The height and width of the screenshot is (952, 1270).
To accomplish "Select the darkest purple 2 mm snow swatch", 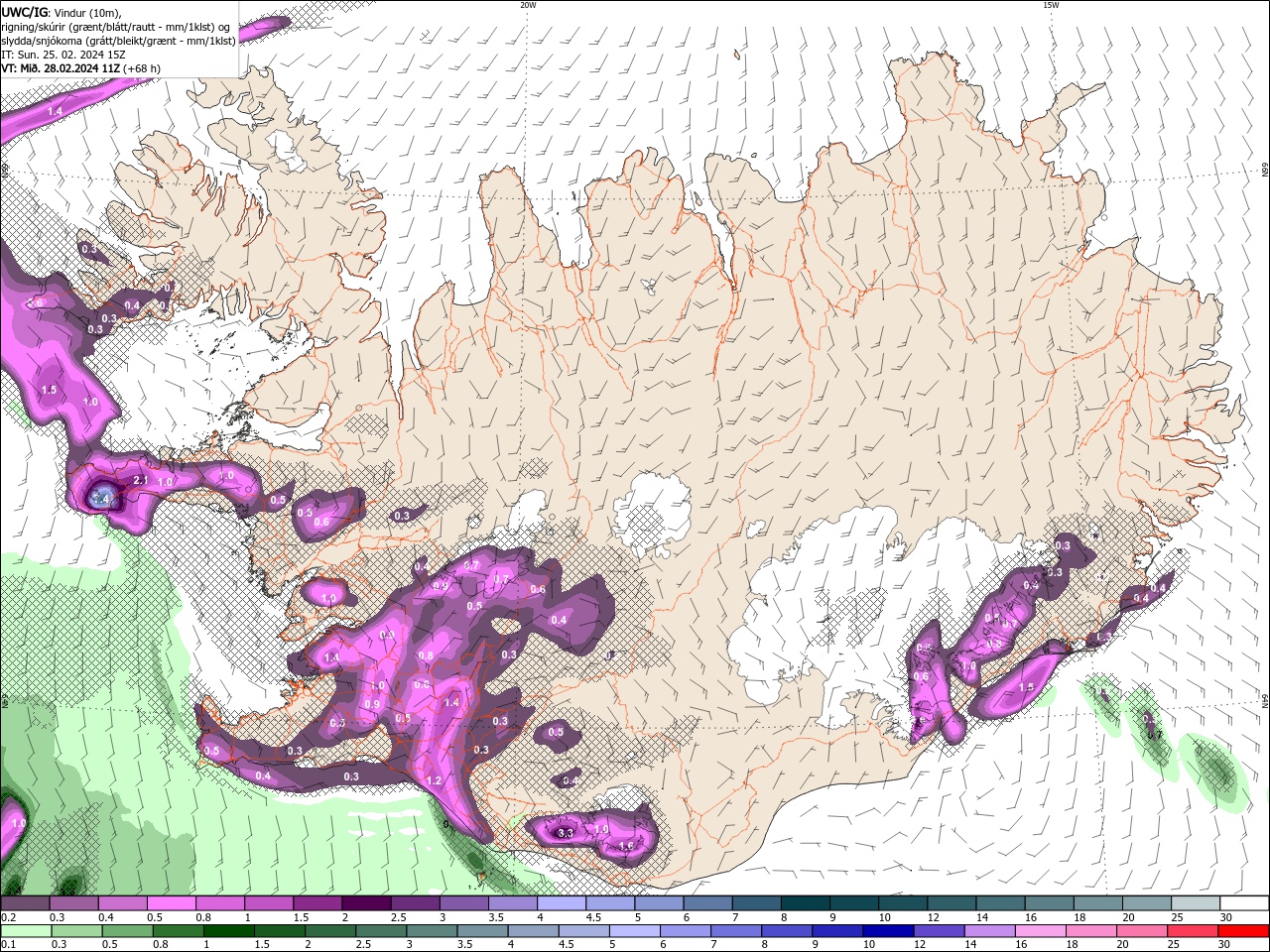I will pyautogui.click(x=365, y=903).
